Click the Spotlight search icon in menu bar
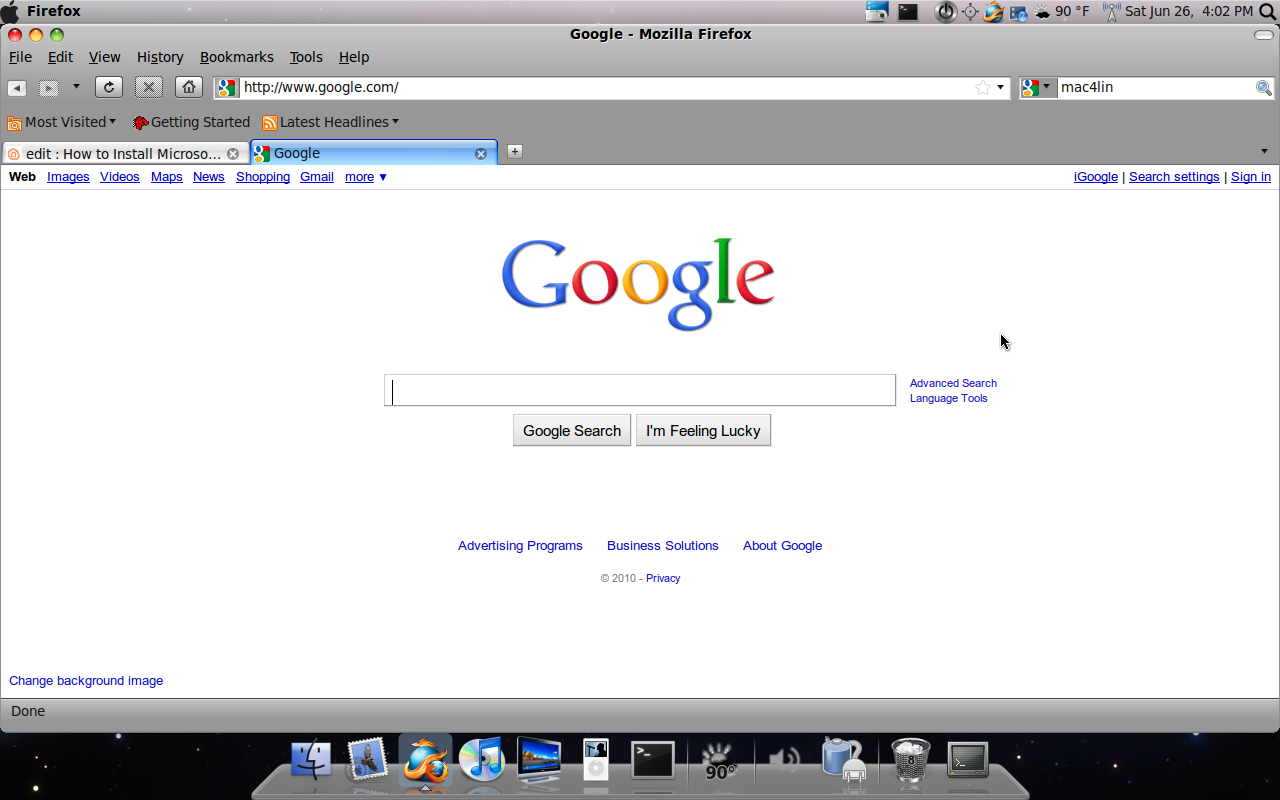 [x=1268, y=11]
